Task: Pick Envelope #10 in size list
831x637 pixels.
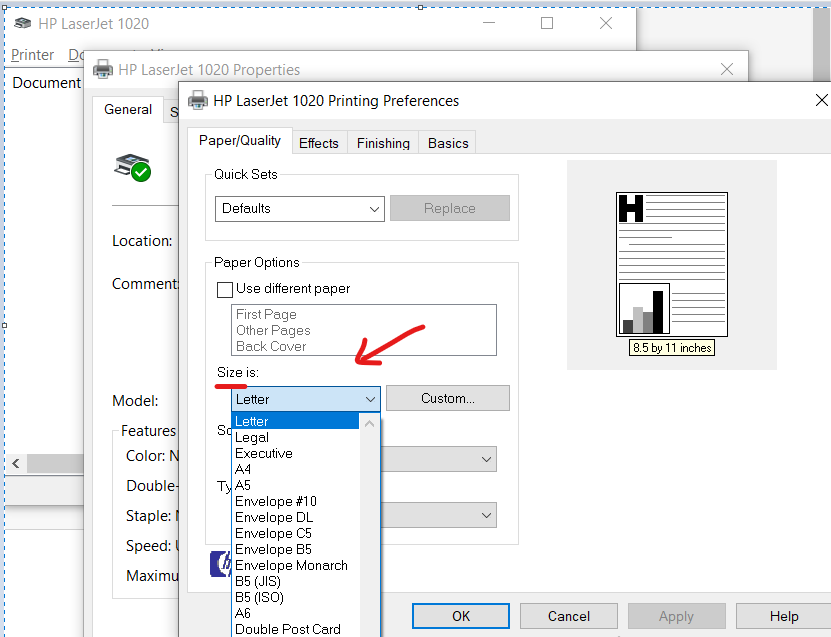Action: coord(275,501)
